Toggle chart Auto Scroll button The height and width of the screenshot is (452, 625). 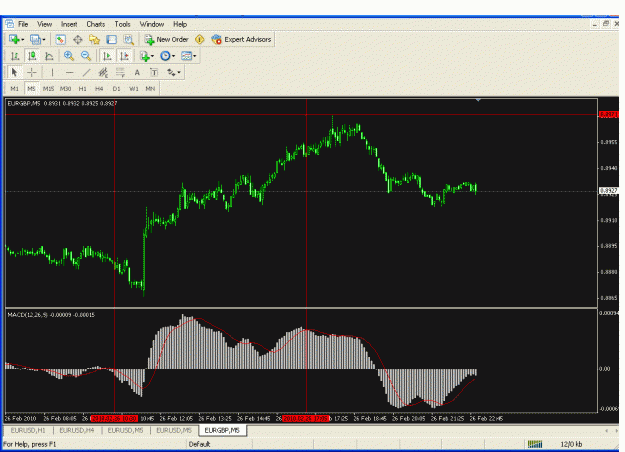tap(107, 56)
